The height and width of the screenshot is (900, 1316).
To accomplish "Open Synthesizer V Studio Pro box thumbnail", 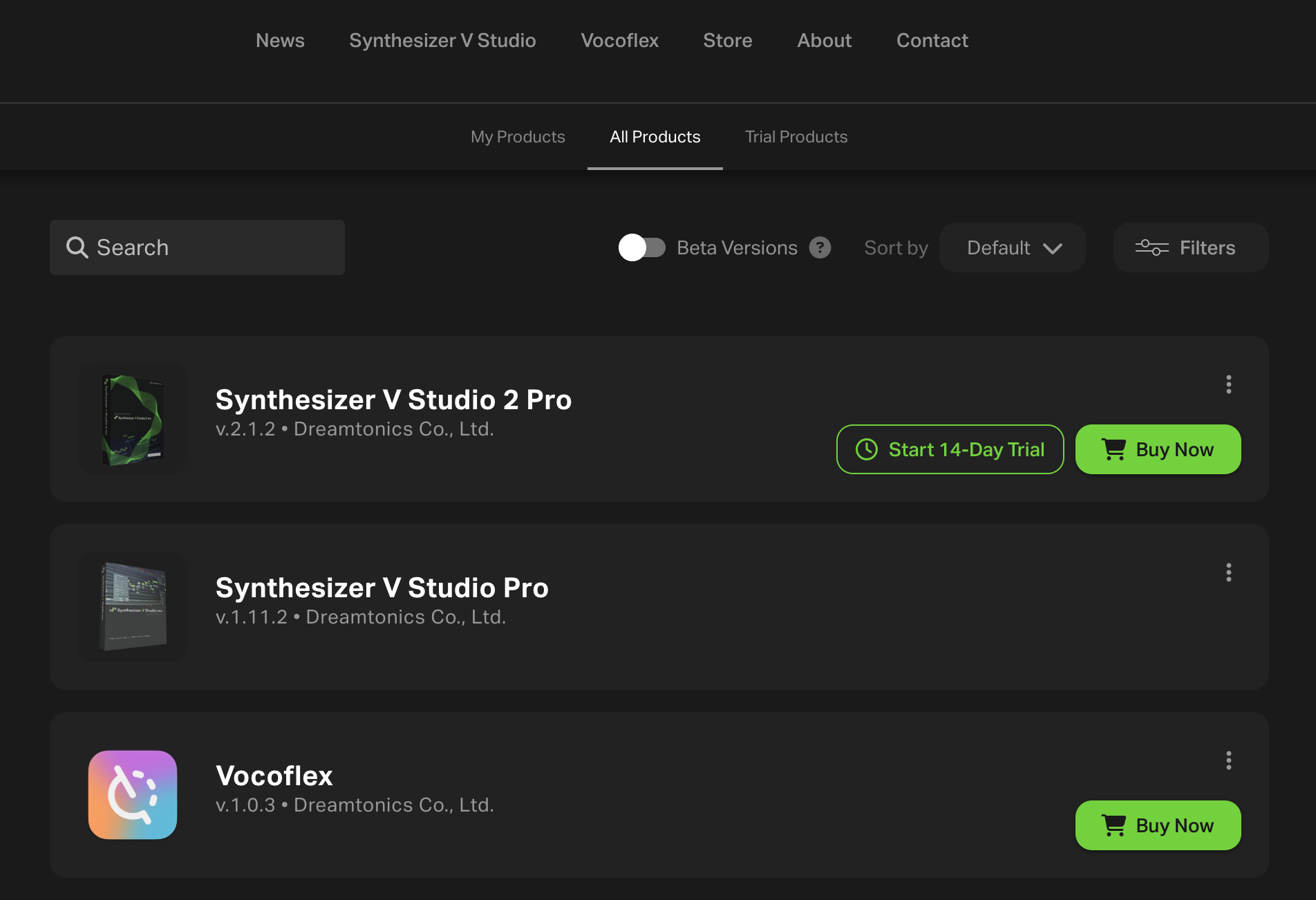I will (133, 607).
